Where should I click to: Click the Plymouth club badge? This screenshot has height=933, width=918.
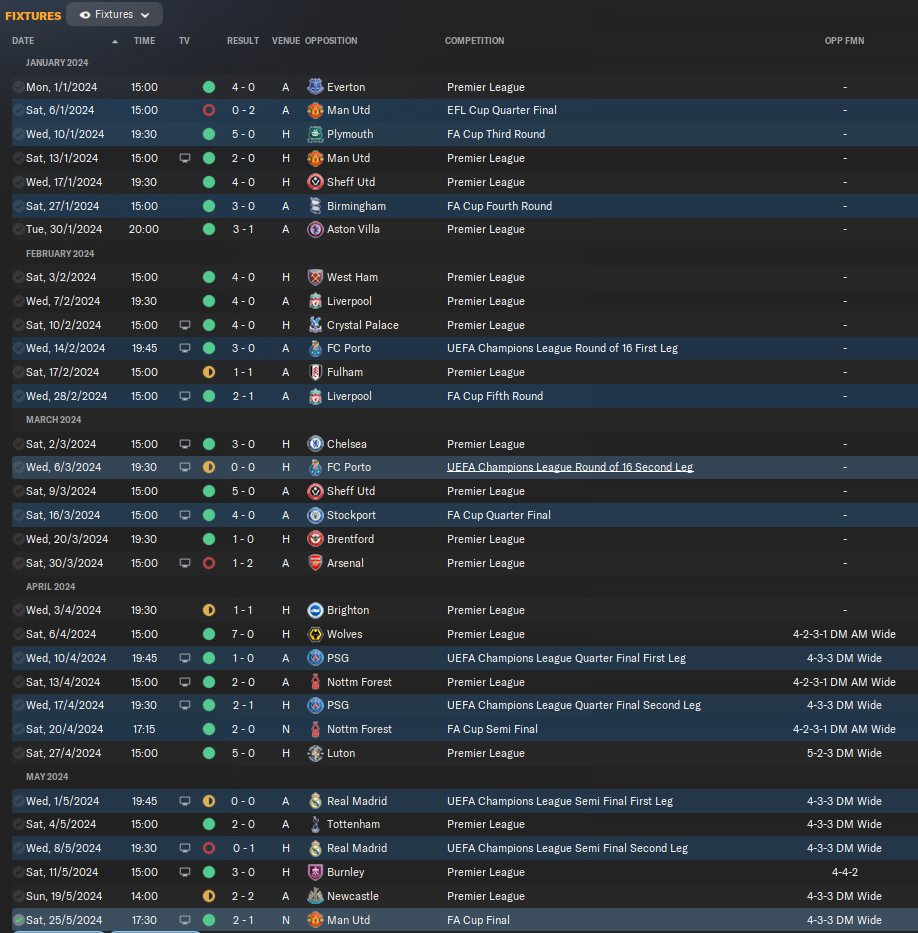315,134
